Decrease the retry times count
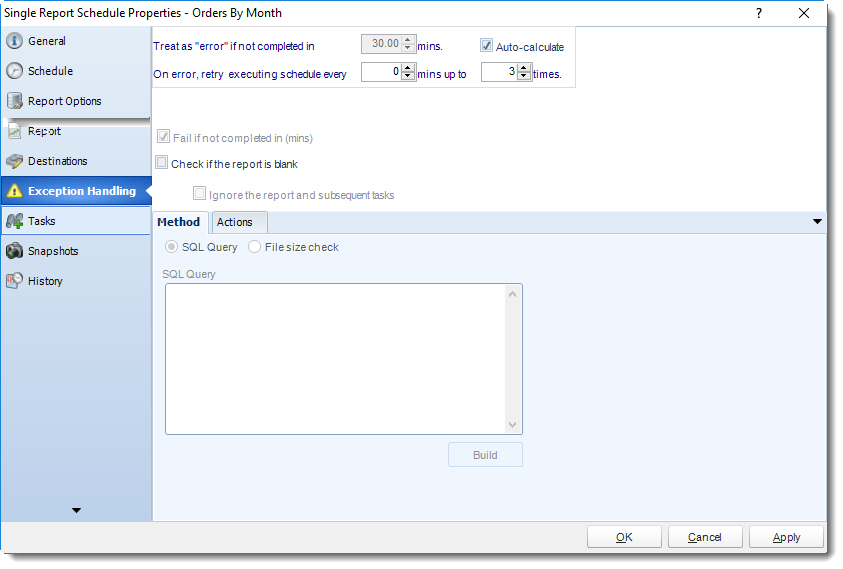 pyautogui.click(x=524, y=76)
